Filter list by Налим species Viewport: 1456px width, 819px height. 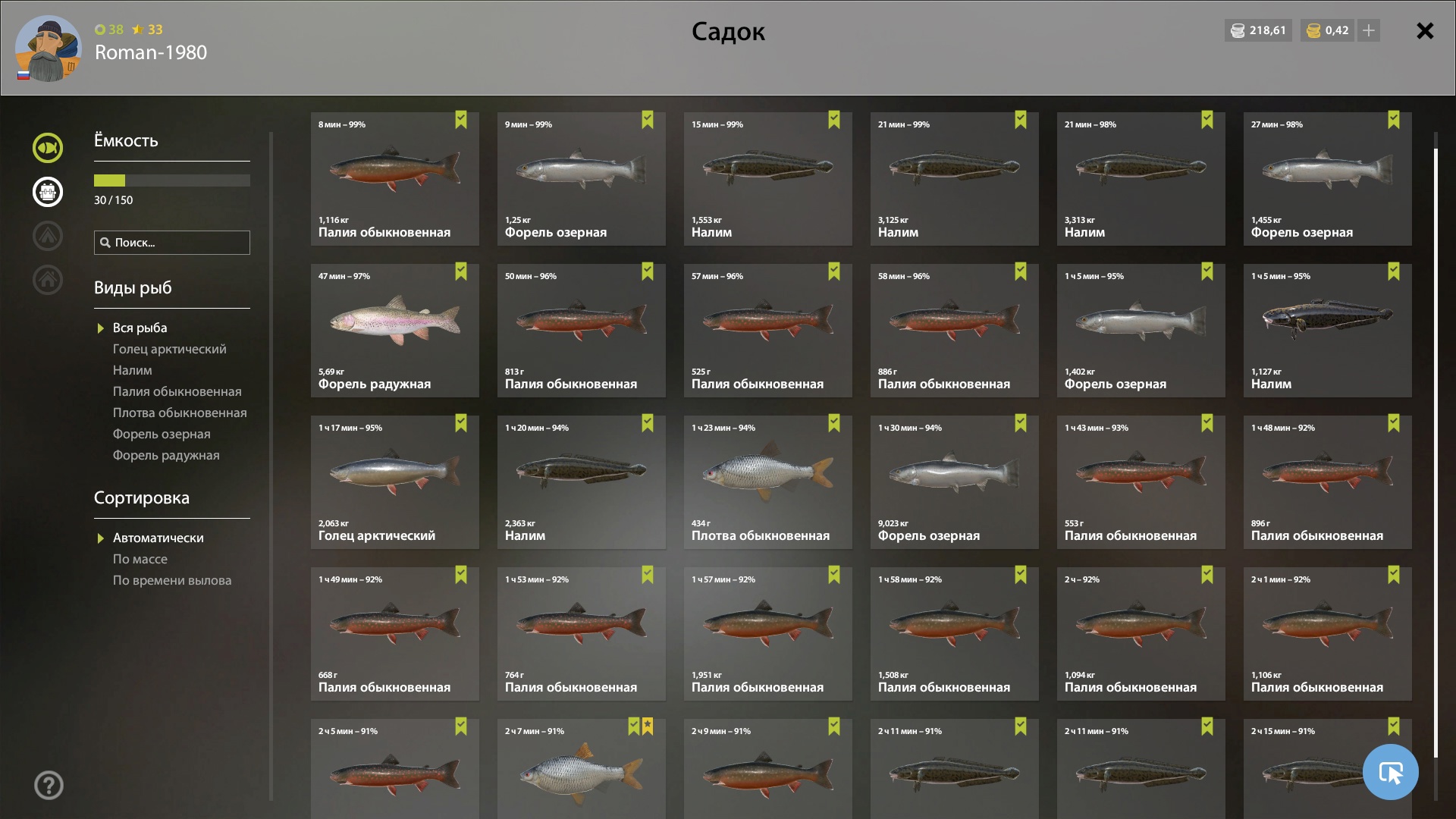(x=132, y=370)
